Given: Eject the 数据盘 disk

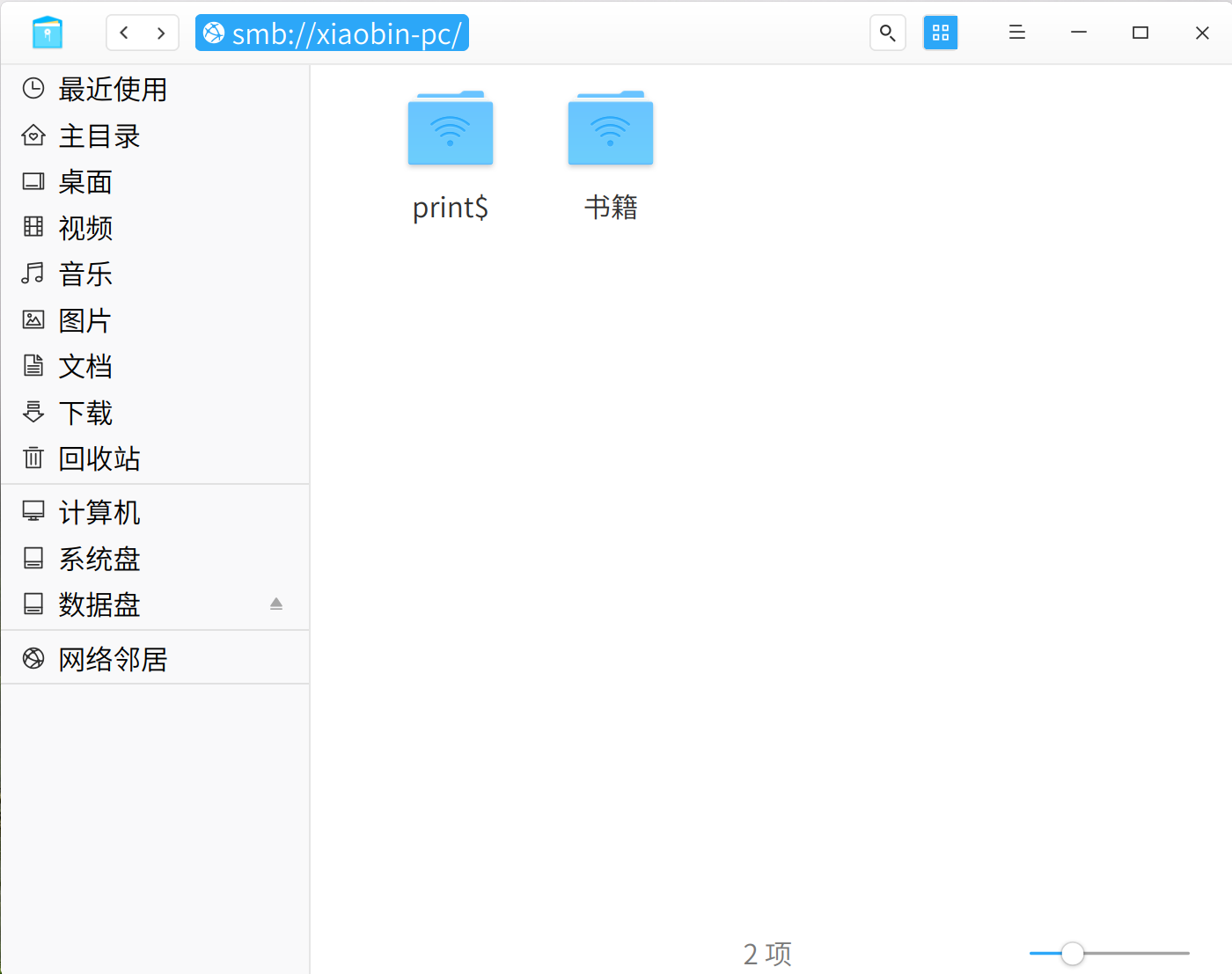Looking at the screenshot, I should pyautogui.click(x=276, y=604).
